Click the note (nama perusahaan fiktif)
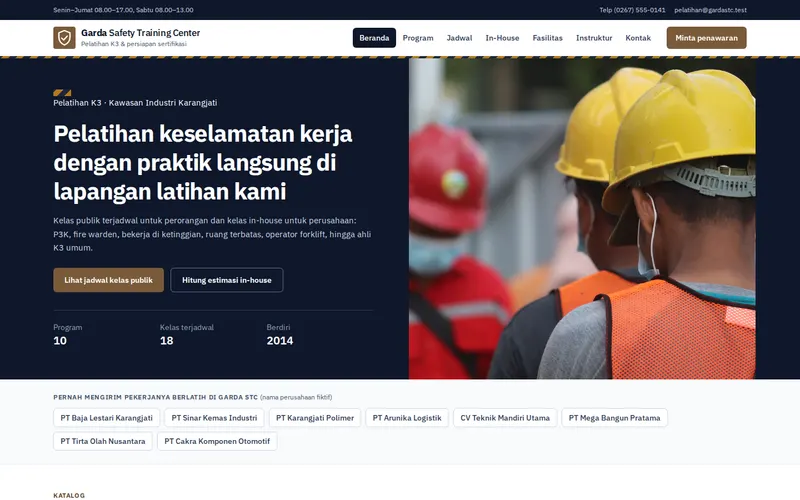This screenshot has width=800, height=500. 296,397
